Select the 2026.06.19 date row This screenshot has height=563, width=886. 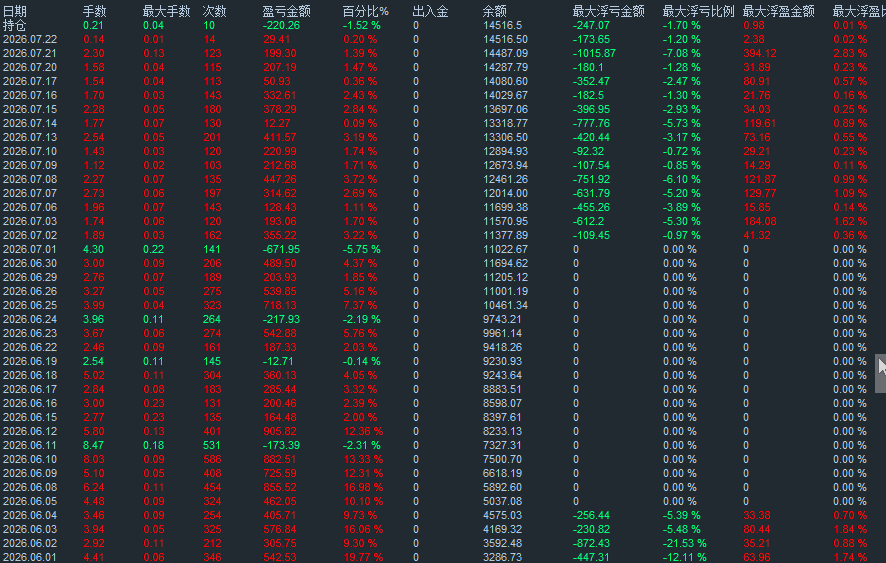coord(30,361)
